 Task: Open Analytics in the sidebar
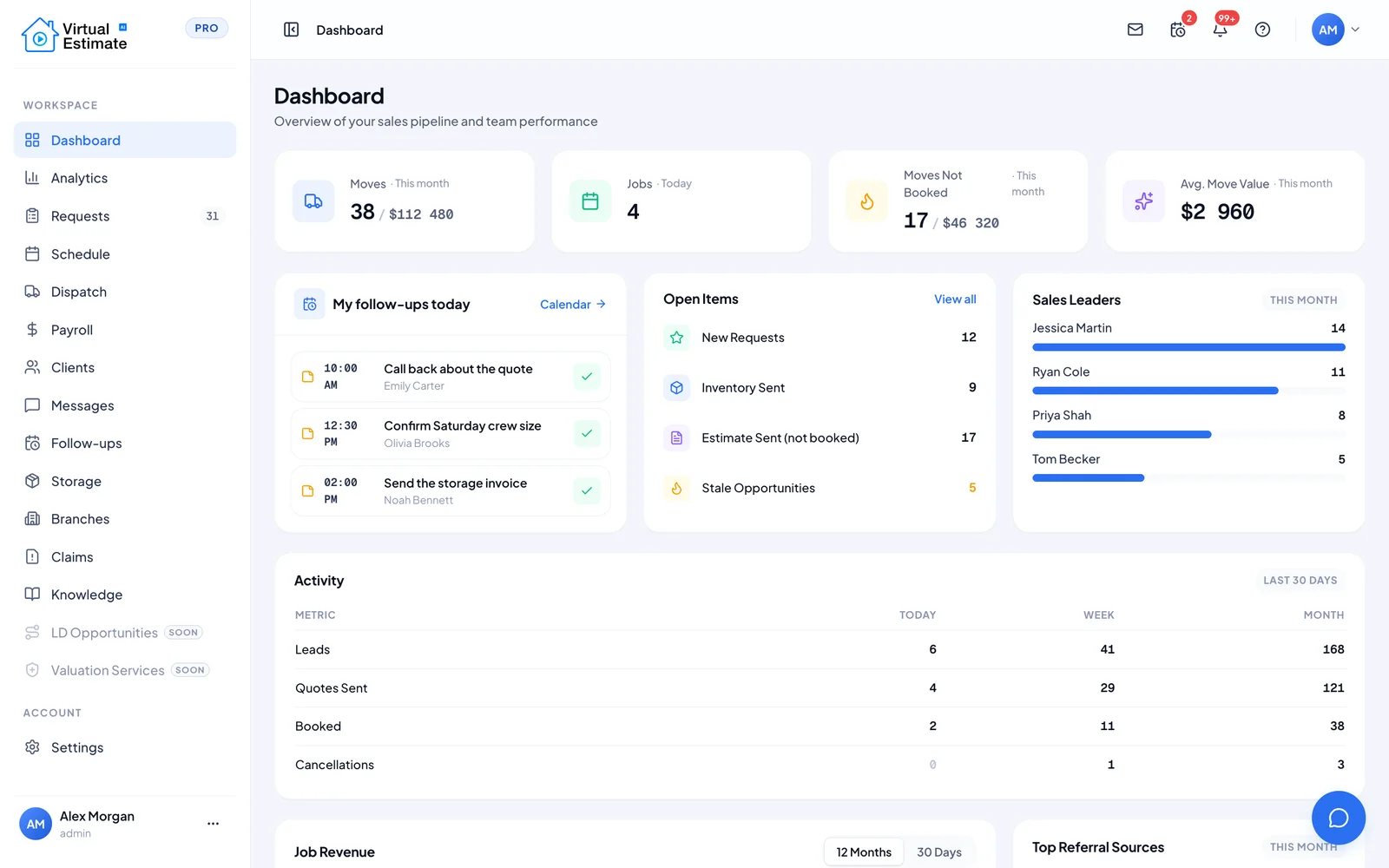tap(125, 178)
